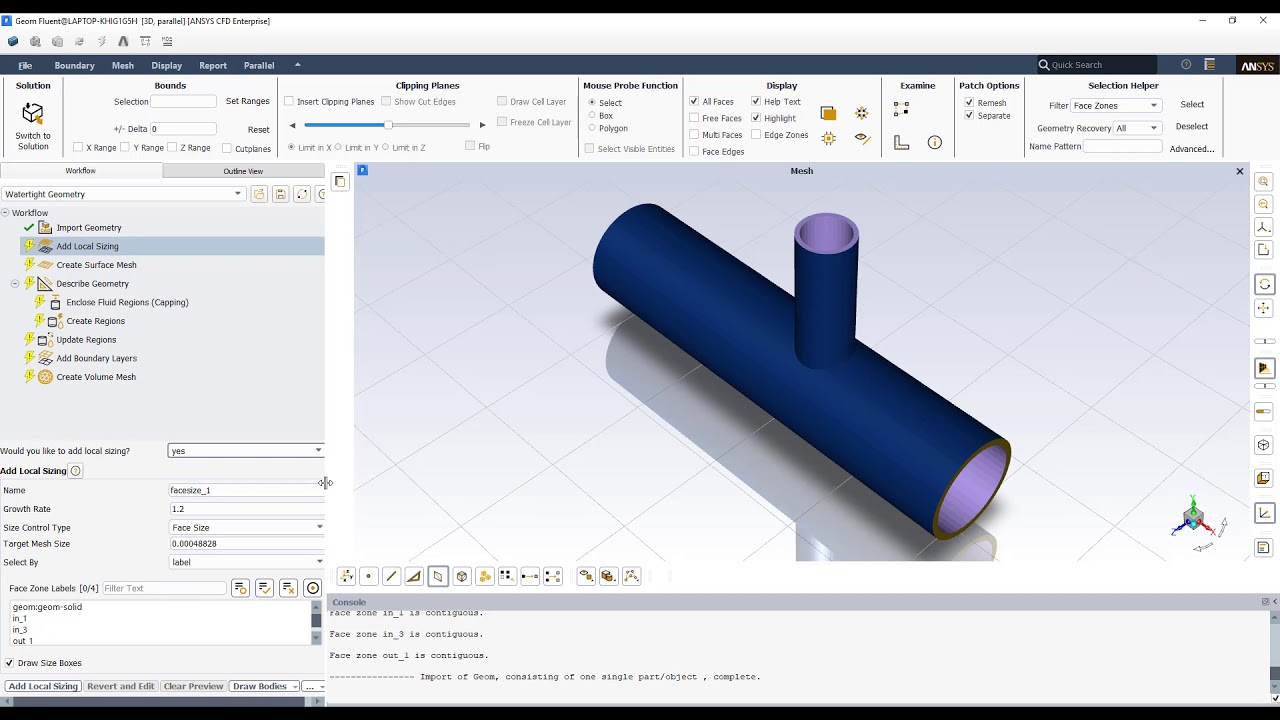Click the info icon in Examine group
1280x720 pixels.
coord(935,143)
